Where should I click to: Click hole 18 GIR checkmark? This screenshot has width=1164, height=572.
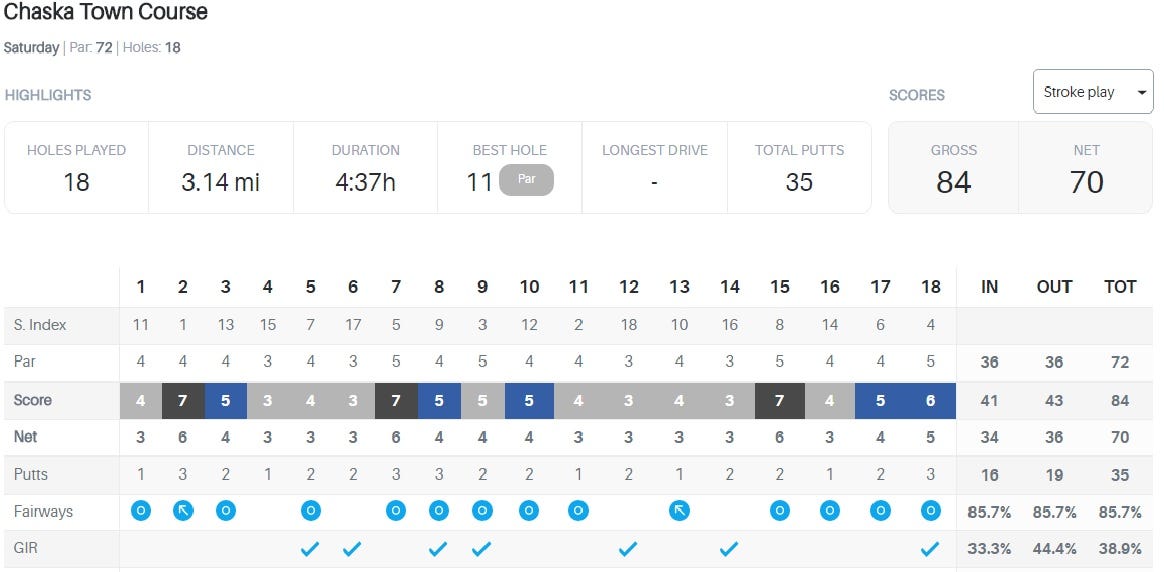click(x=931, y=548)
